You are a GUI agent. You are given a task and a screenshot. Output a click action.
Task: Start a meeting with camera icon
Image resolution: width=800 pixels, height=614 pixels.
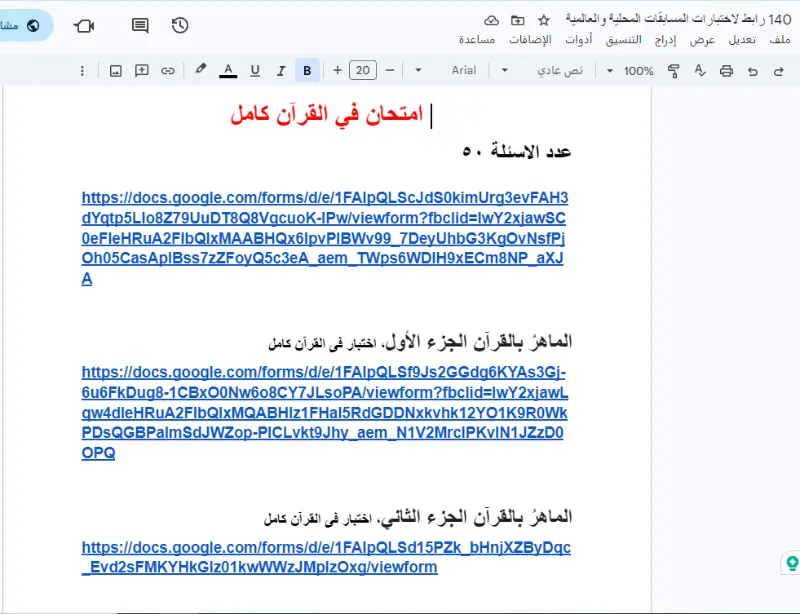click(84, 26)
